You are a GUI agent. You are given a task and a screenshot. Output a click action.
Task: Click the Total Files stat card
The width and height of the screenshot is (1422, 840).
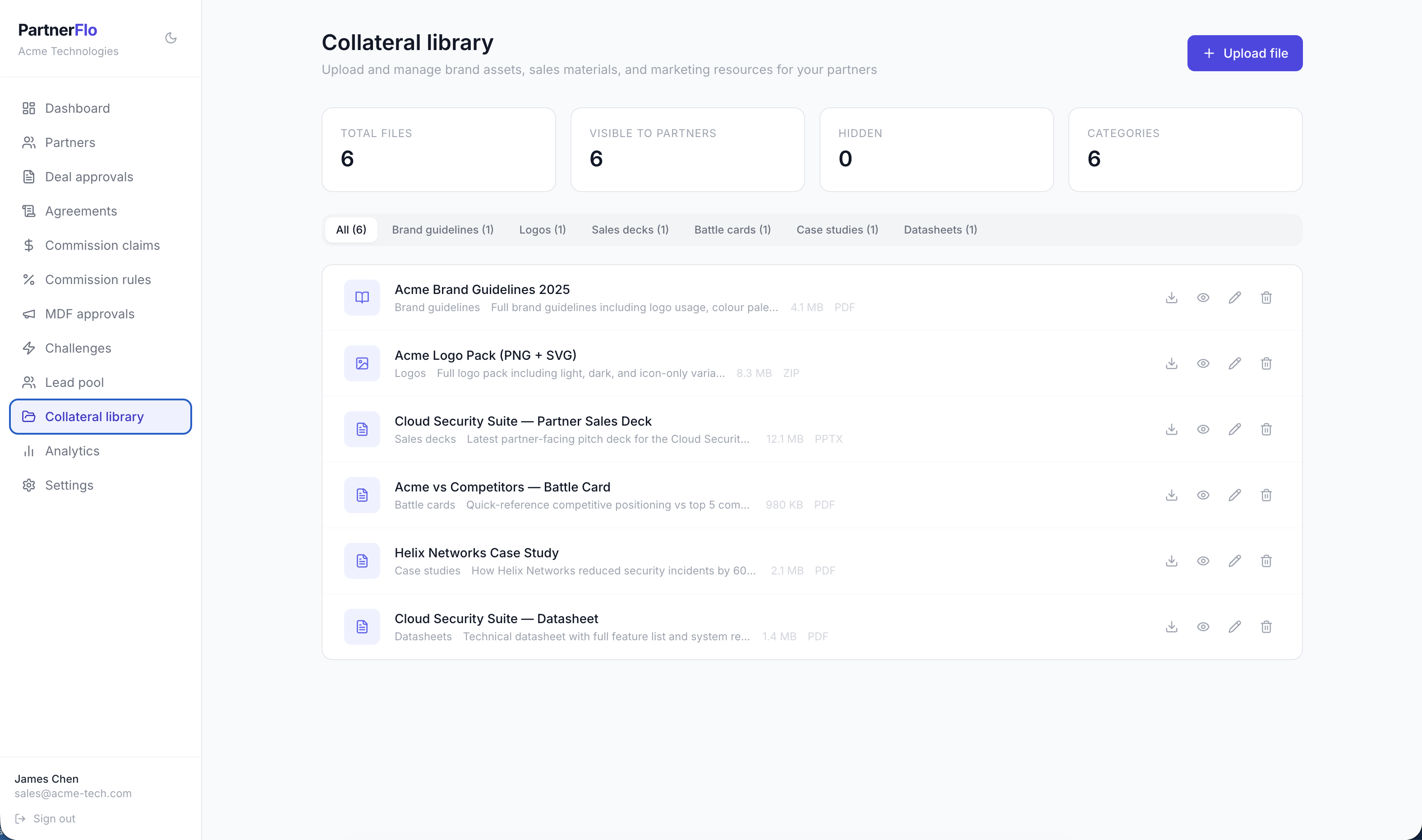point(438,150)
